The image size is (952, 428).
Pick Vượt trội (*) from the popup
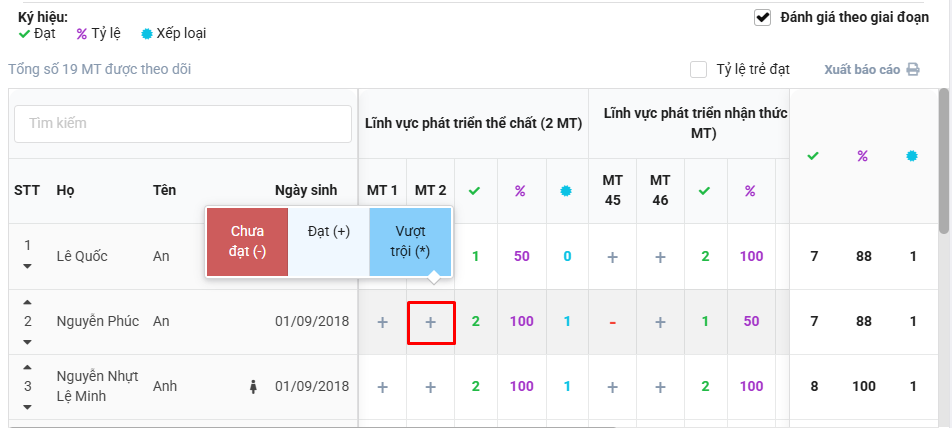(410, 241)
